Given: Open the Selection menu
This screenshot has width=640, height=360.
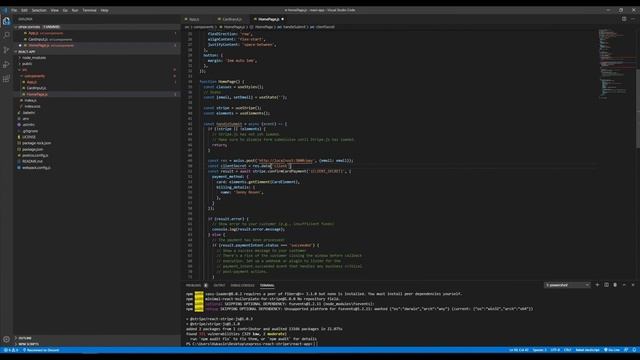Looking at the screenshot, I should pos(39,10).
